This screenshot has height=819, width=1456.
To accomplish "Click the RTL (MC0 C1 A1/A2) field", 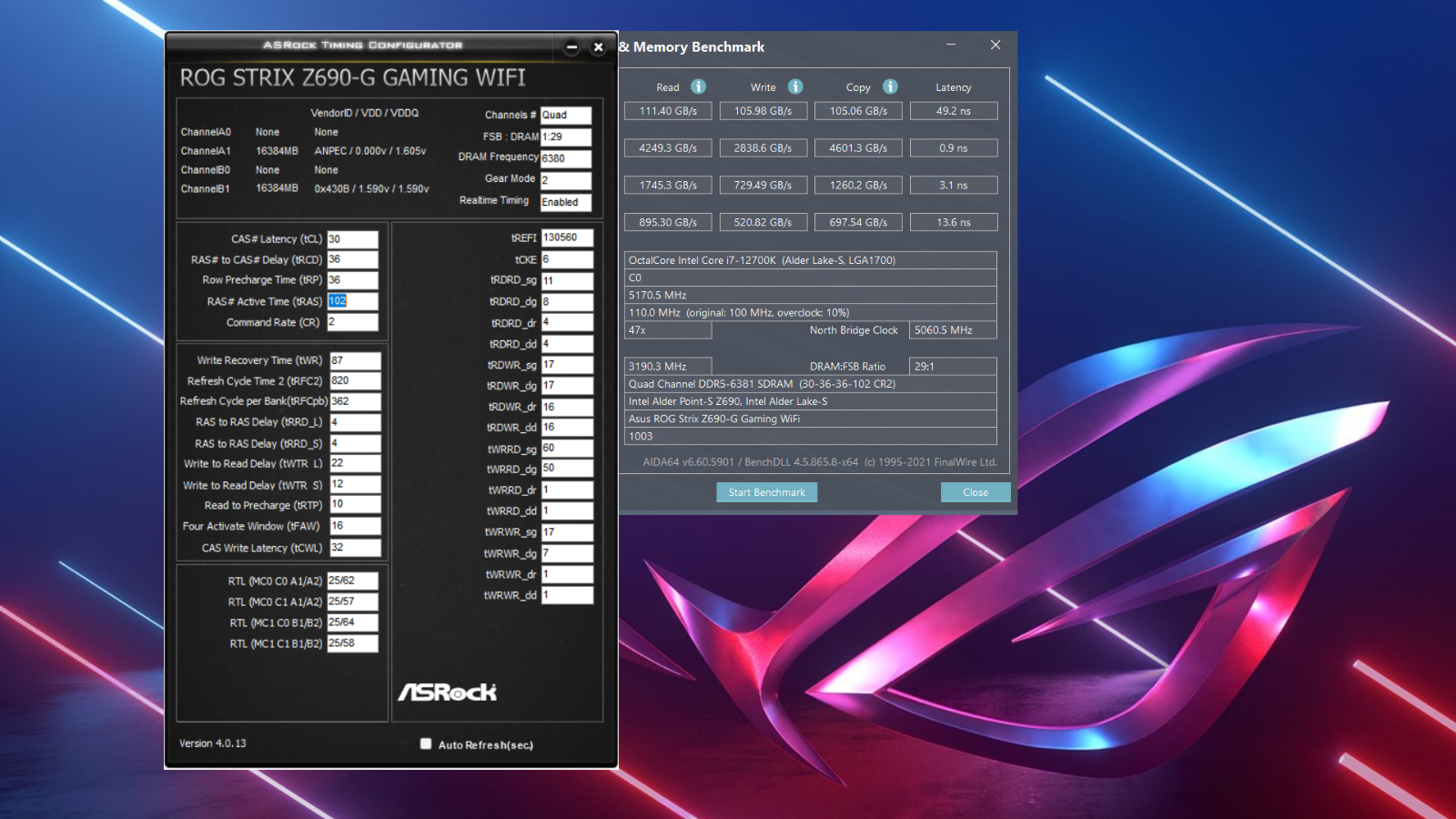I will coord(352,602).
